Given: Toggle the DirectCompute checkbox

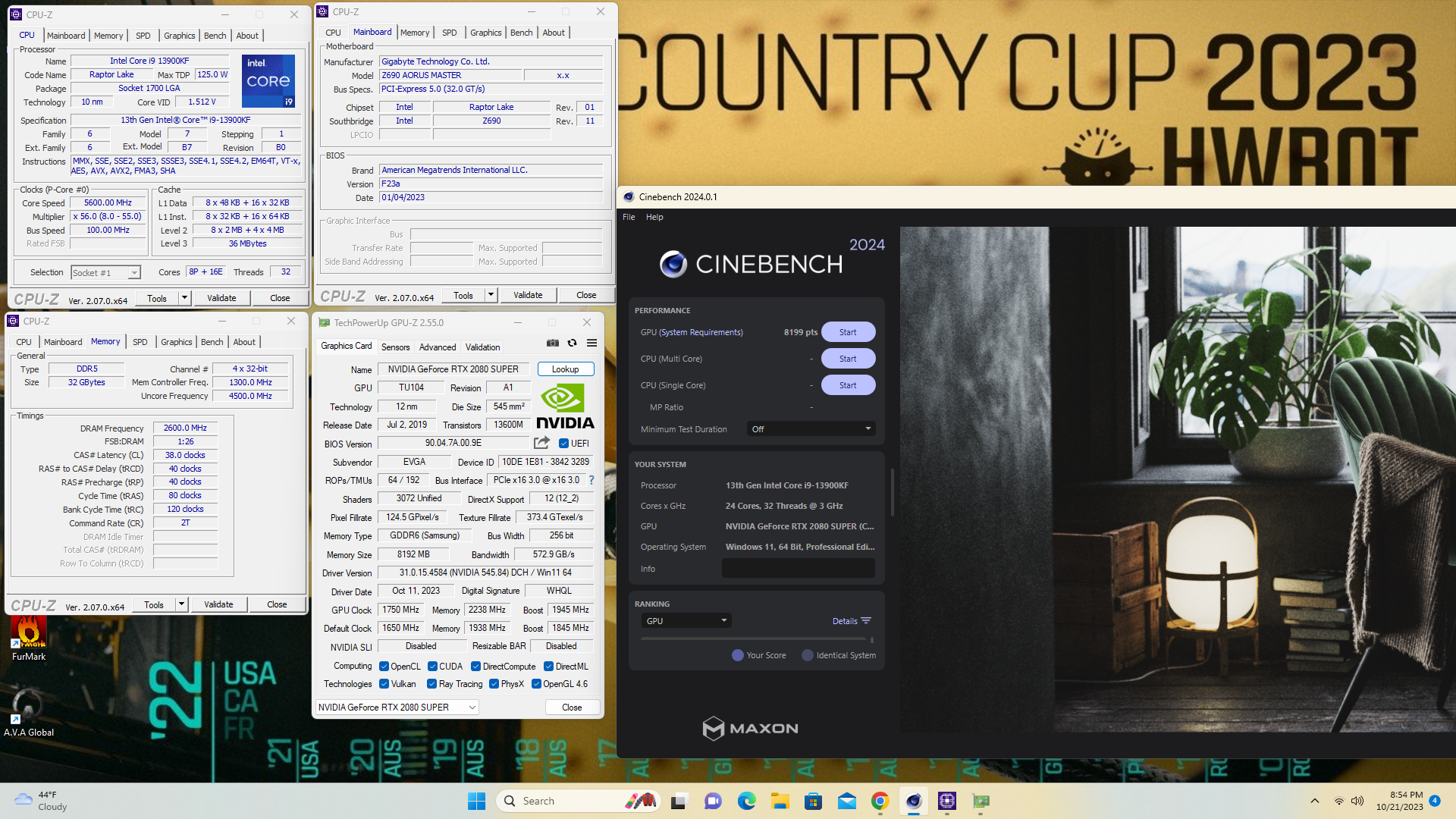Looking at the screenshot, I should (x=475, y=667).
